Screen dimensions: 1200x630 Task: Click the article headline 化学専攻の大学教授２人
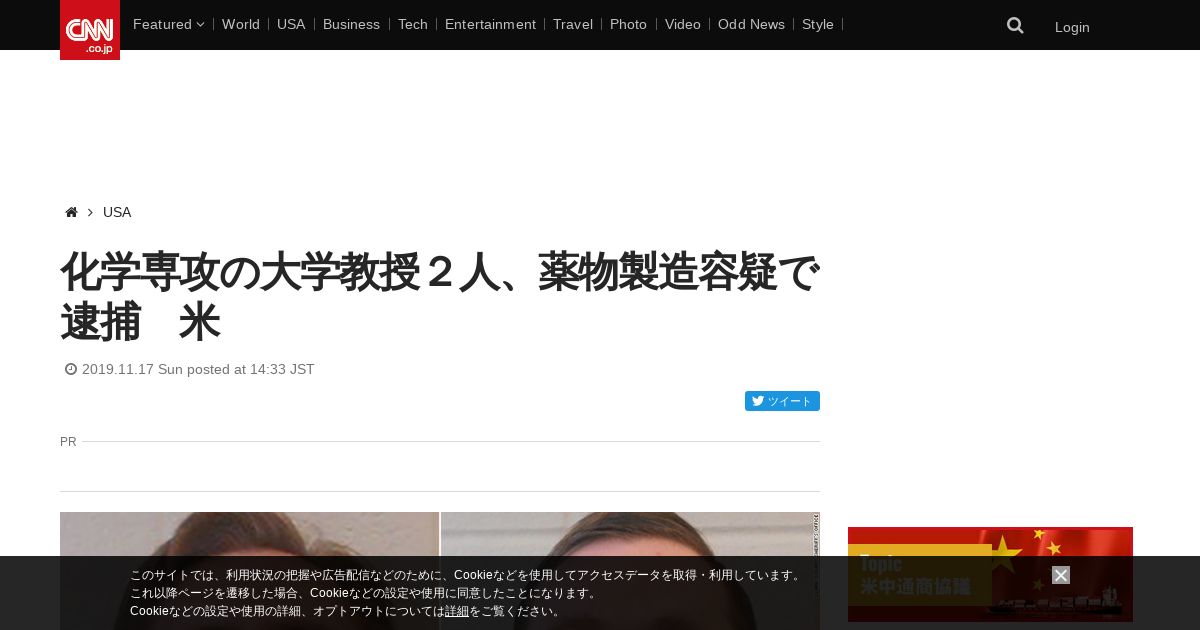[440, 297]
